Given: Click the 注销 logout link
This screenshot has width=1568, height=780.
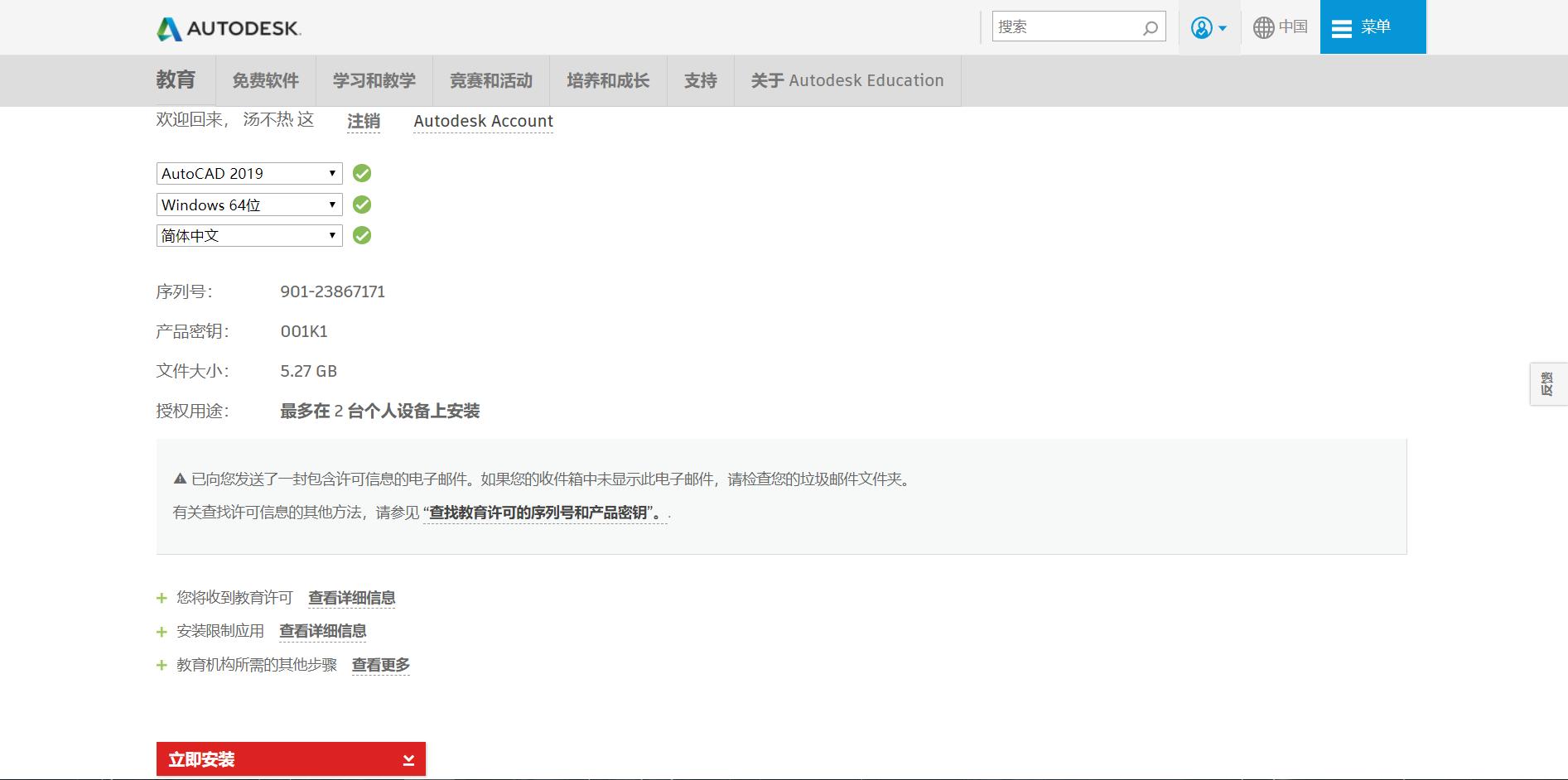Looking at the screenshot, I should tap(363, 121).
